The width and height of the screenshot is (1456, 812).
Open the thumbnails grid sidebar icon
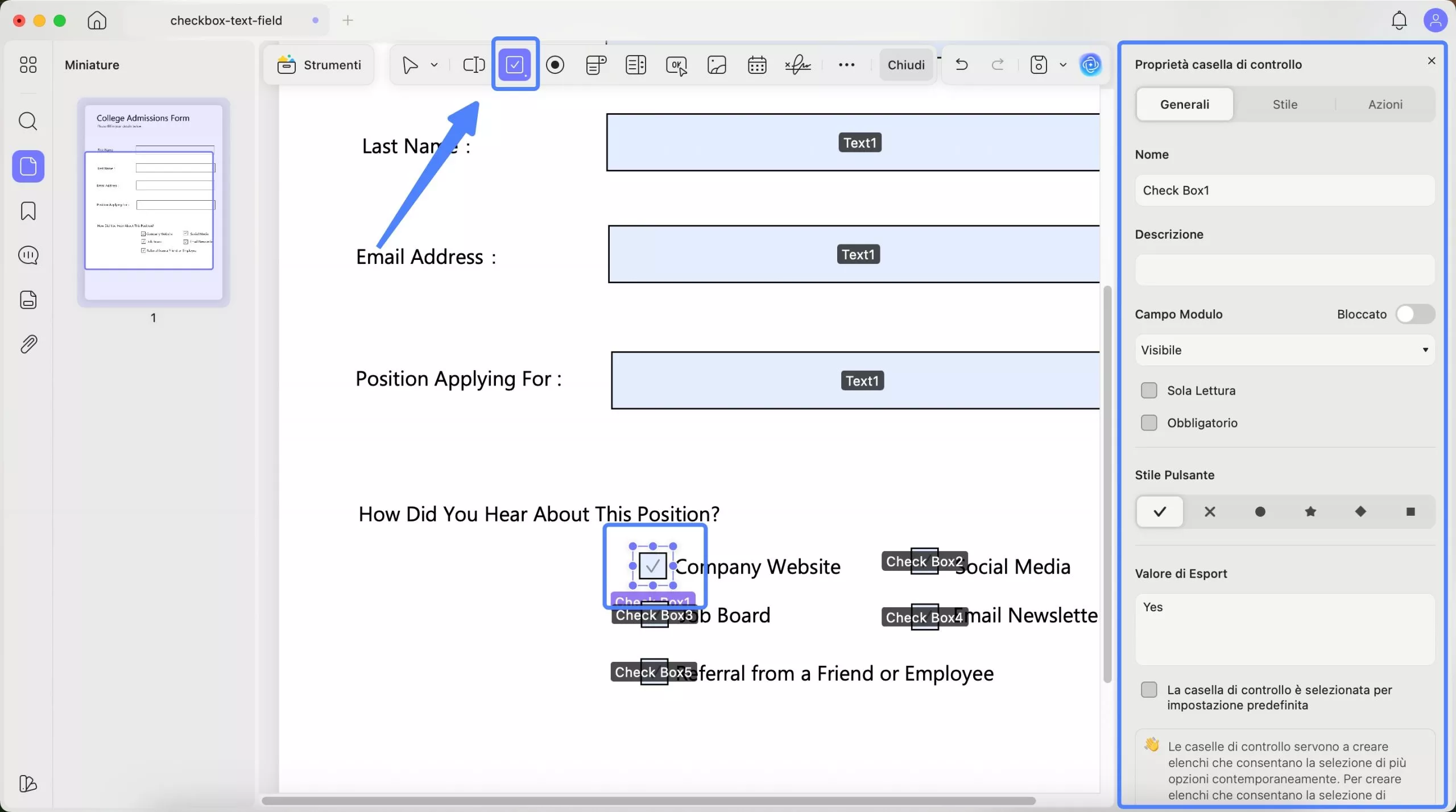28,65
